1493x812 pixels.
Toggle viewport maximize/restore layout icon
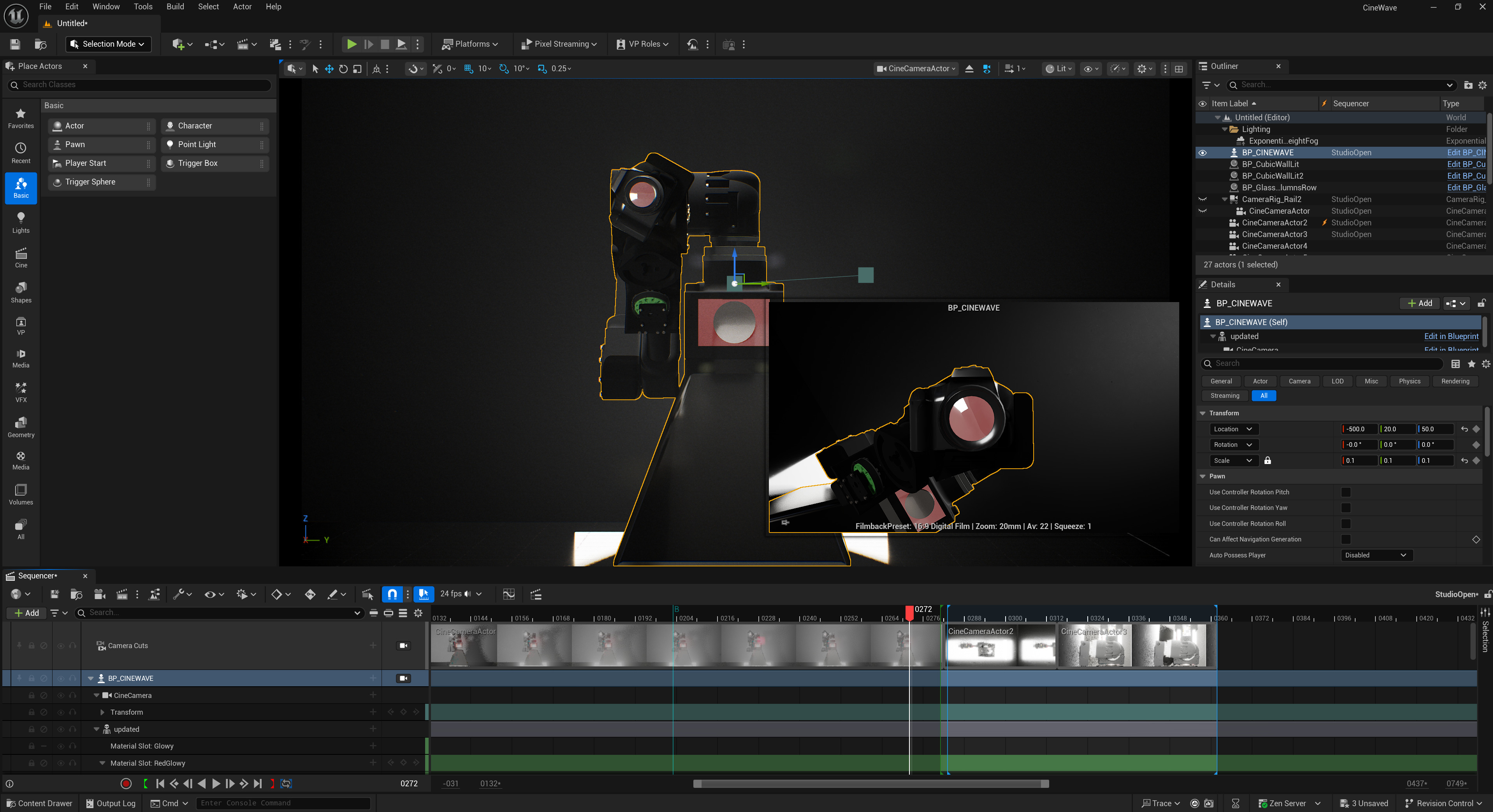coord(1179,69)
